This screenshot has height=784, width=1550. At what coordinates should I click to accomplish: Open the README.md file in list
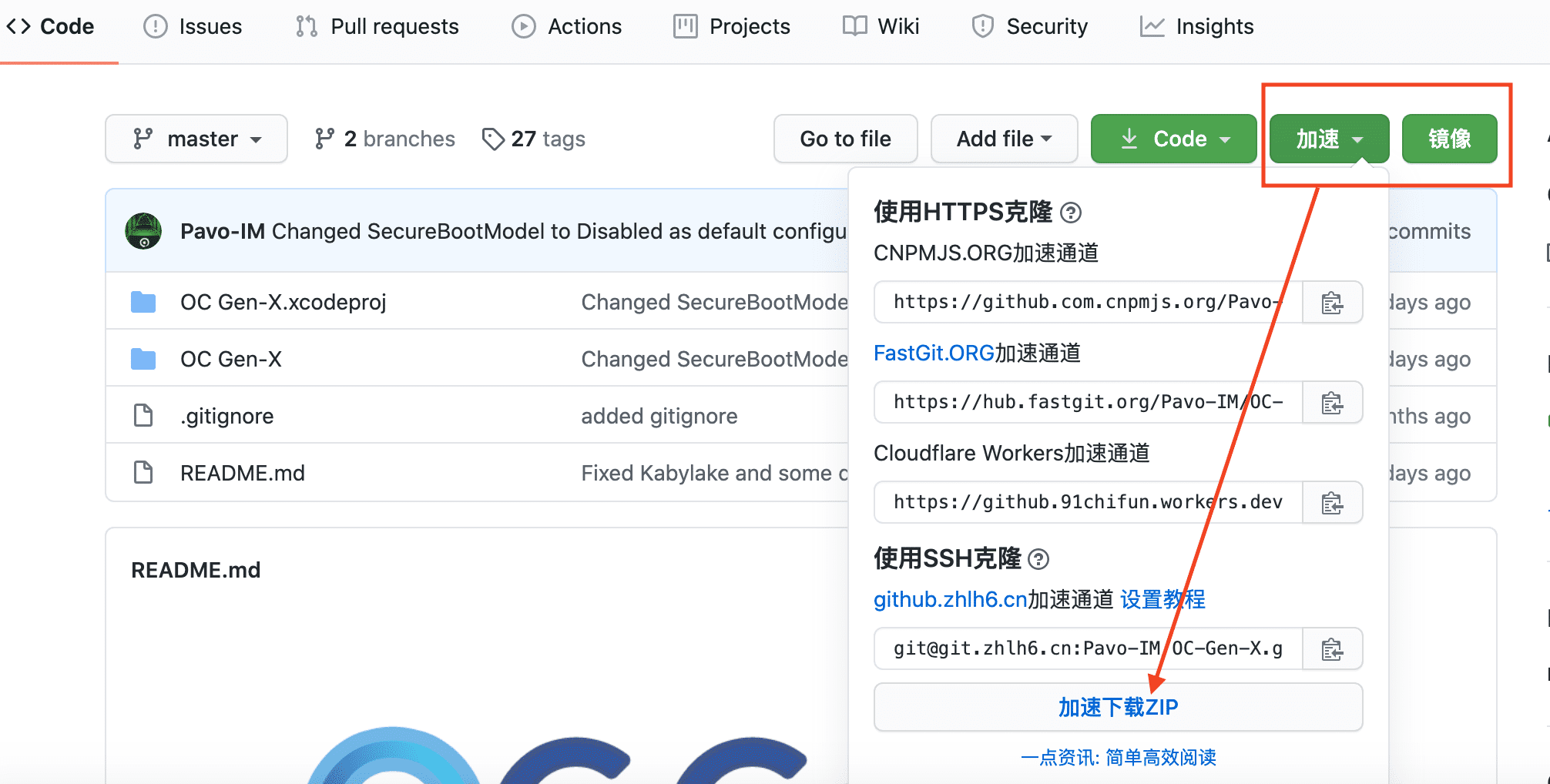pyautogui.click(x=243, y=473)
